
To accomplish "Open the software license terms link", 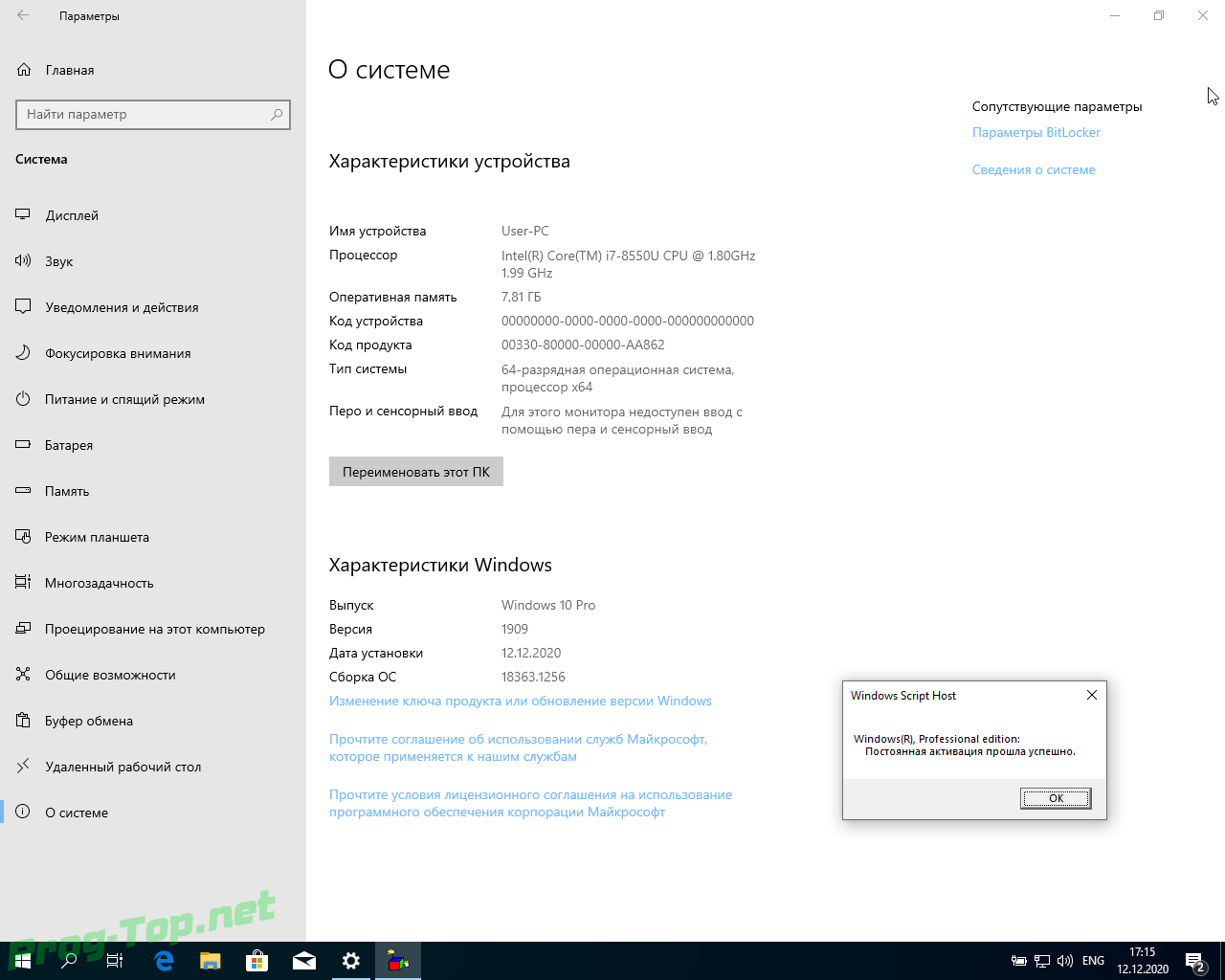I will tap(530, 803).
